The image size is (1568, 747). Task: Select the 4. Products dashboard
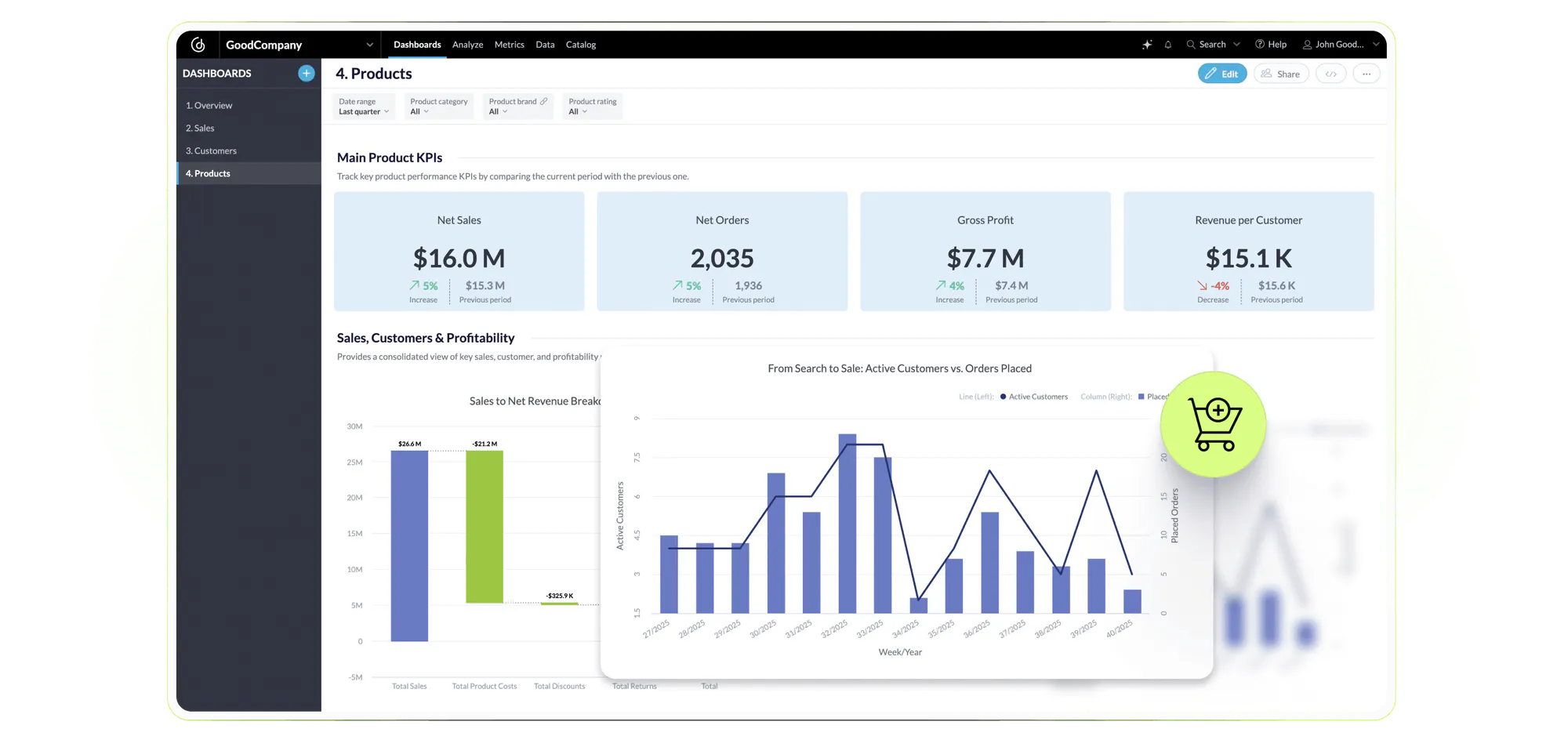[x=249, y=173]
